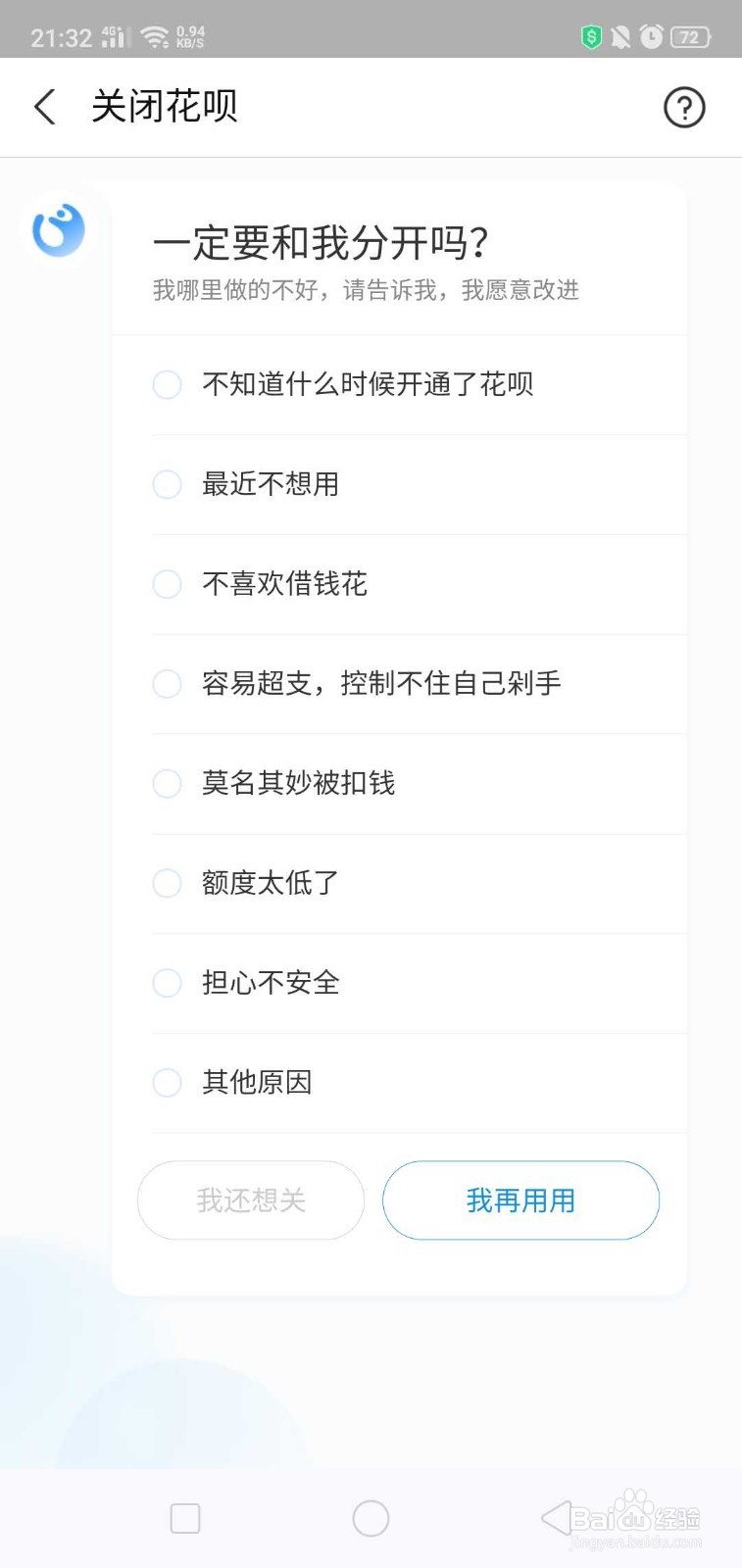
Task: Open the help question mark icon
Action: [684, 107]
